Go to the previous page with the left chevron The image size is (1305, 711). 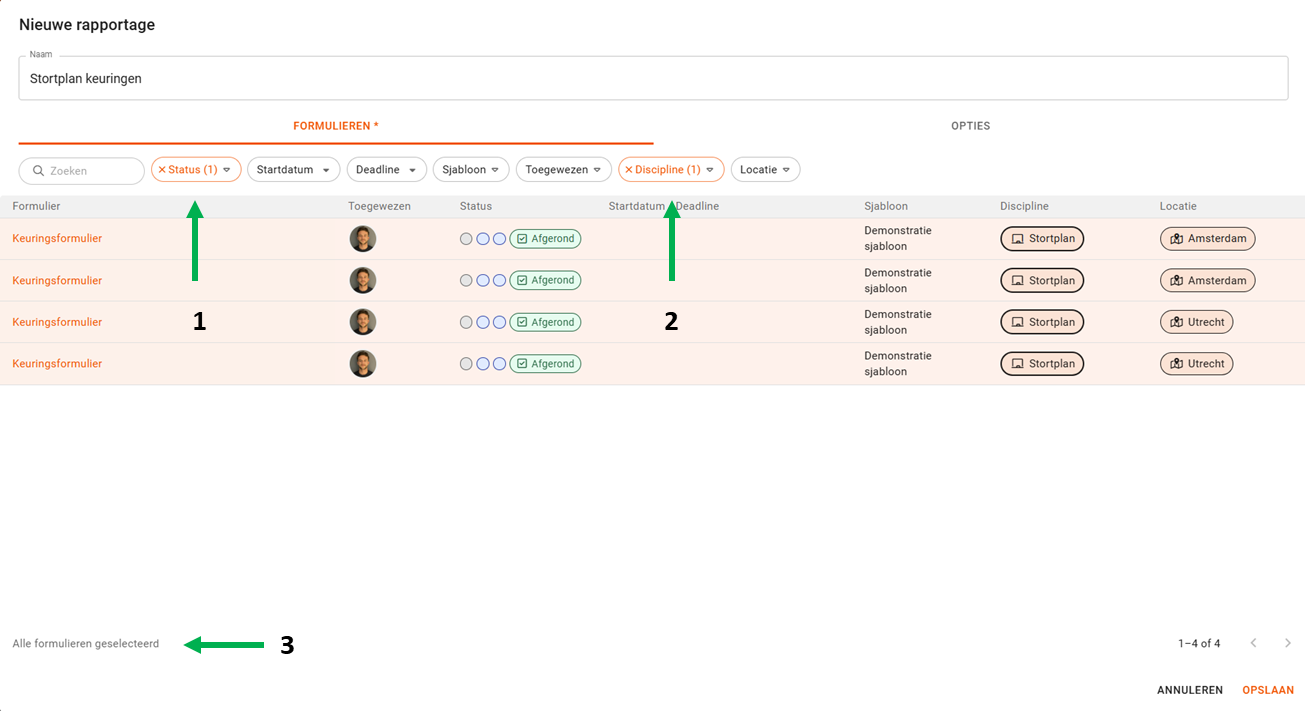[1253, 643]
